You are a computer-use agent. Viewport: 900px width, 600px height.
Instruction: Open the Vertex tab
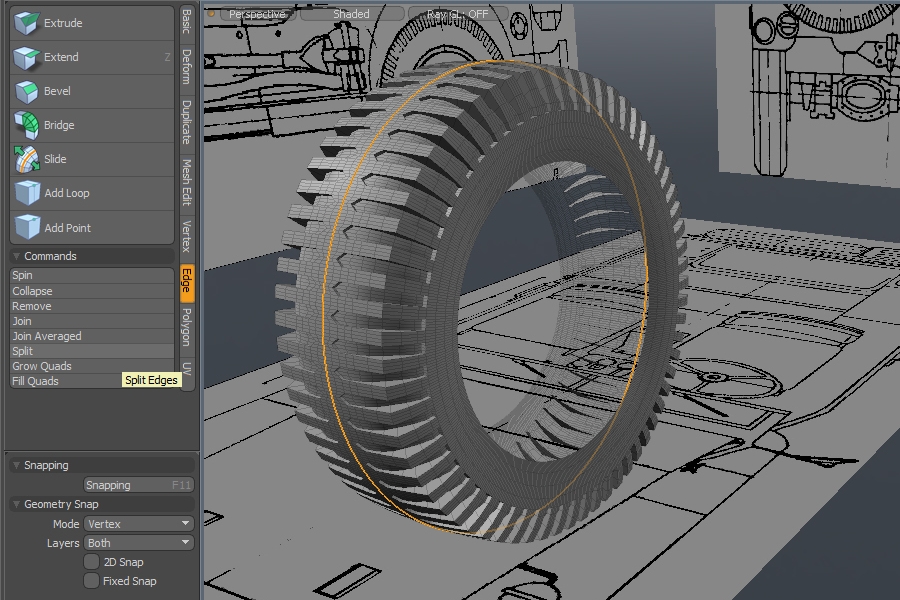pyautogui.click(x=187, y=236)
